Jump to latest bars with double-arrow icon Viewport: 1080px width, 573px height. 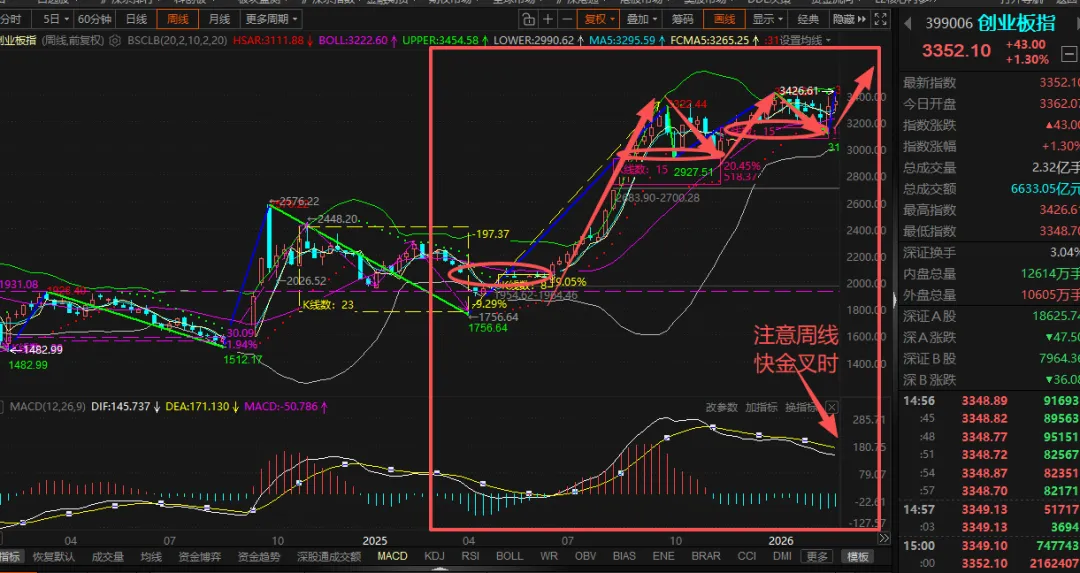click(x=884, y=538)
